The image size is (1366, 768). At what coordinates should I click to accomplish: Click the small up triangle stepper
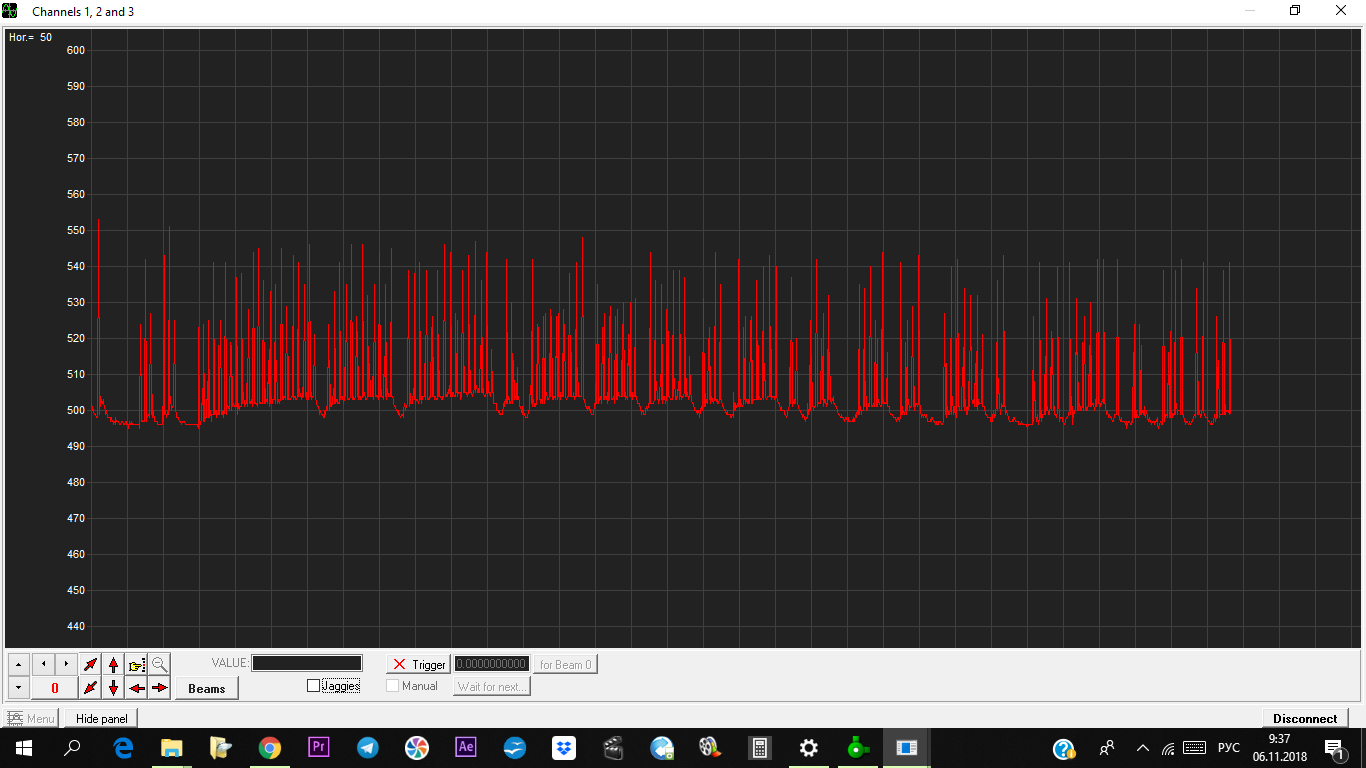tap(19, 665)
